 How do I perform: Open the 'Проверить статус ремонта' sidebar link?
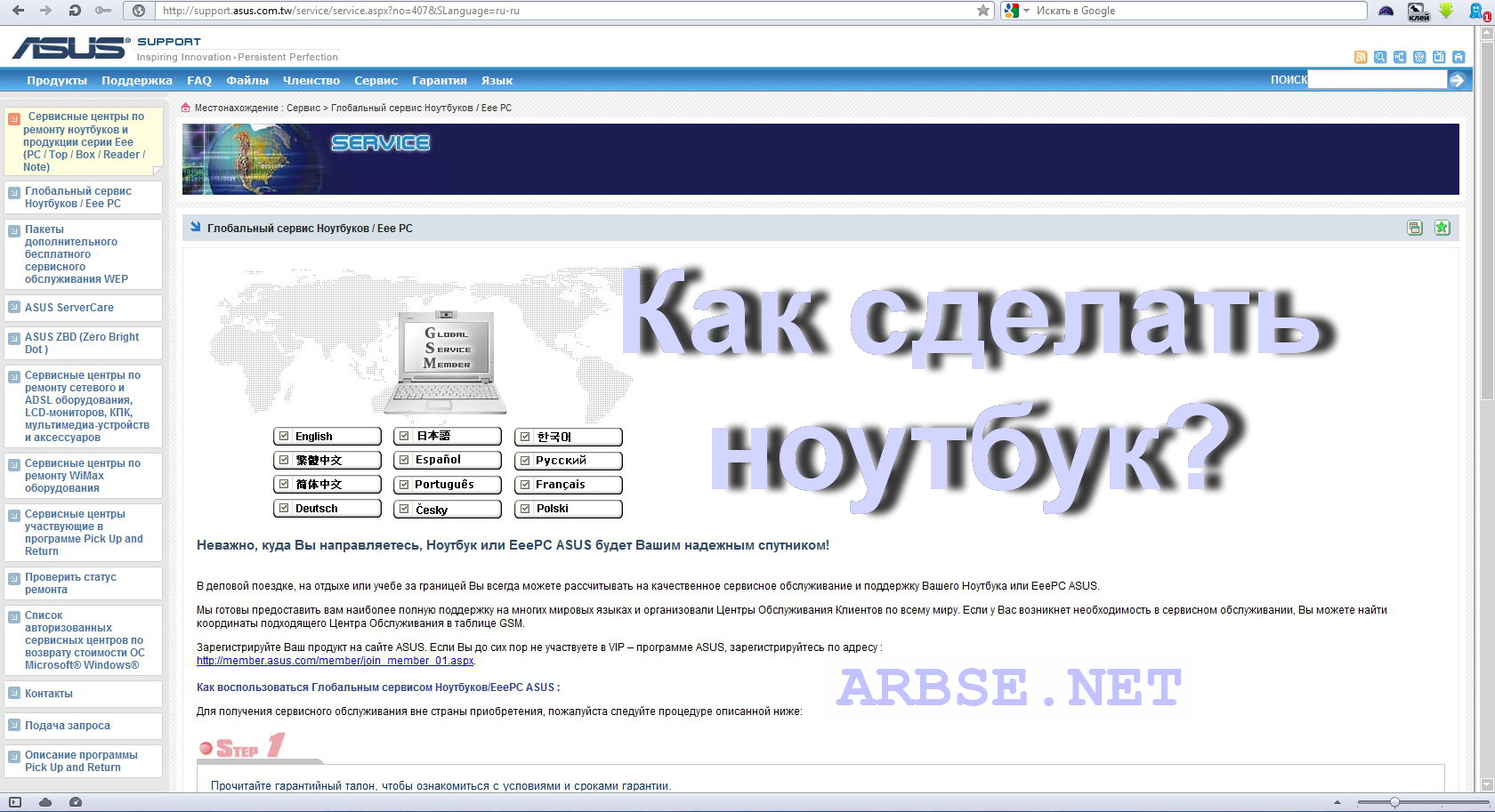coord(70,583)
